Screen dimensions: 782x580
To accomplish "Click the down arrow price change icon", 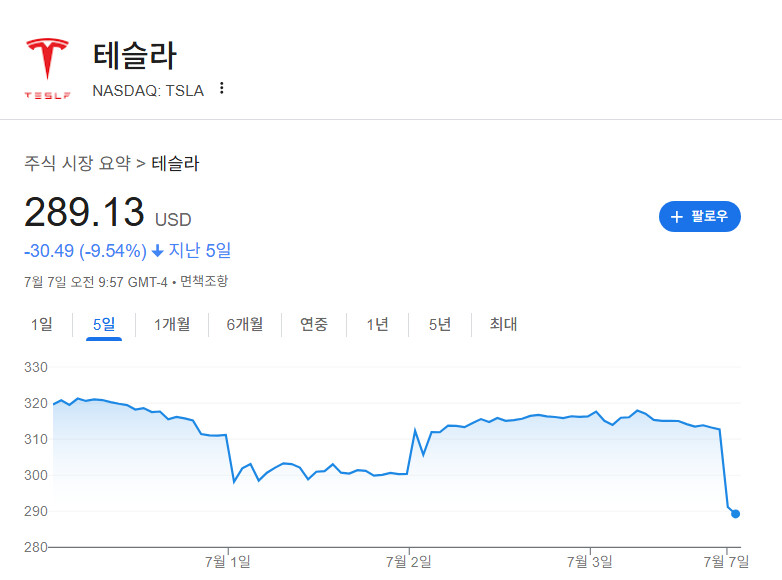I will coord(158,250).
